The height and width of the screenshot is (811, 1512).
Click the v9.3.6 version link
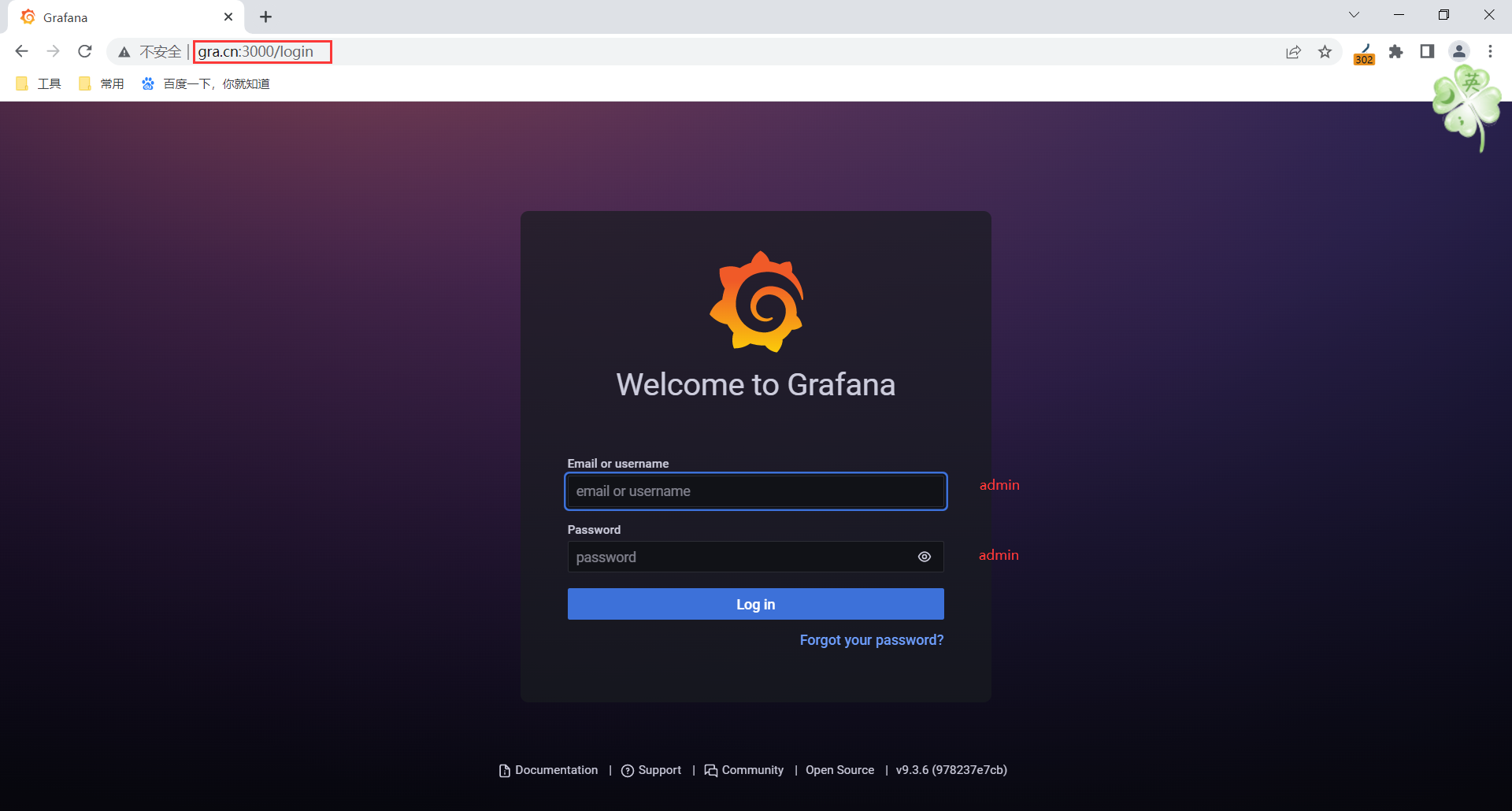tap(951, 770)
